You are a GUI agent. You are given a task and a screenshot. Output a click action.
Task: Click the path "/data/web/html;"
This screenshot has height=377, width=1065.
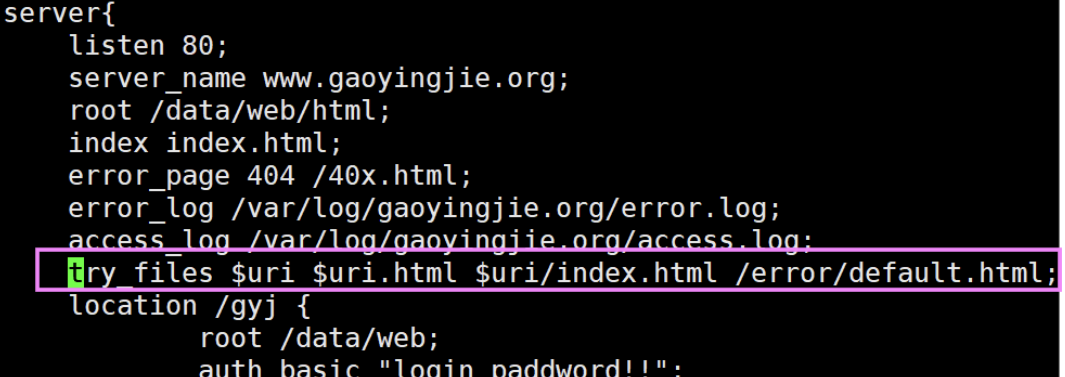tap(271, 111)
